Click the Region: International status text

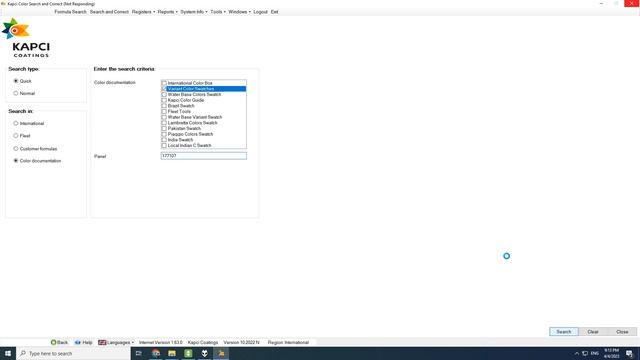pyautogui.click(x=288, y=342)
